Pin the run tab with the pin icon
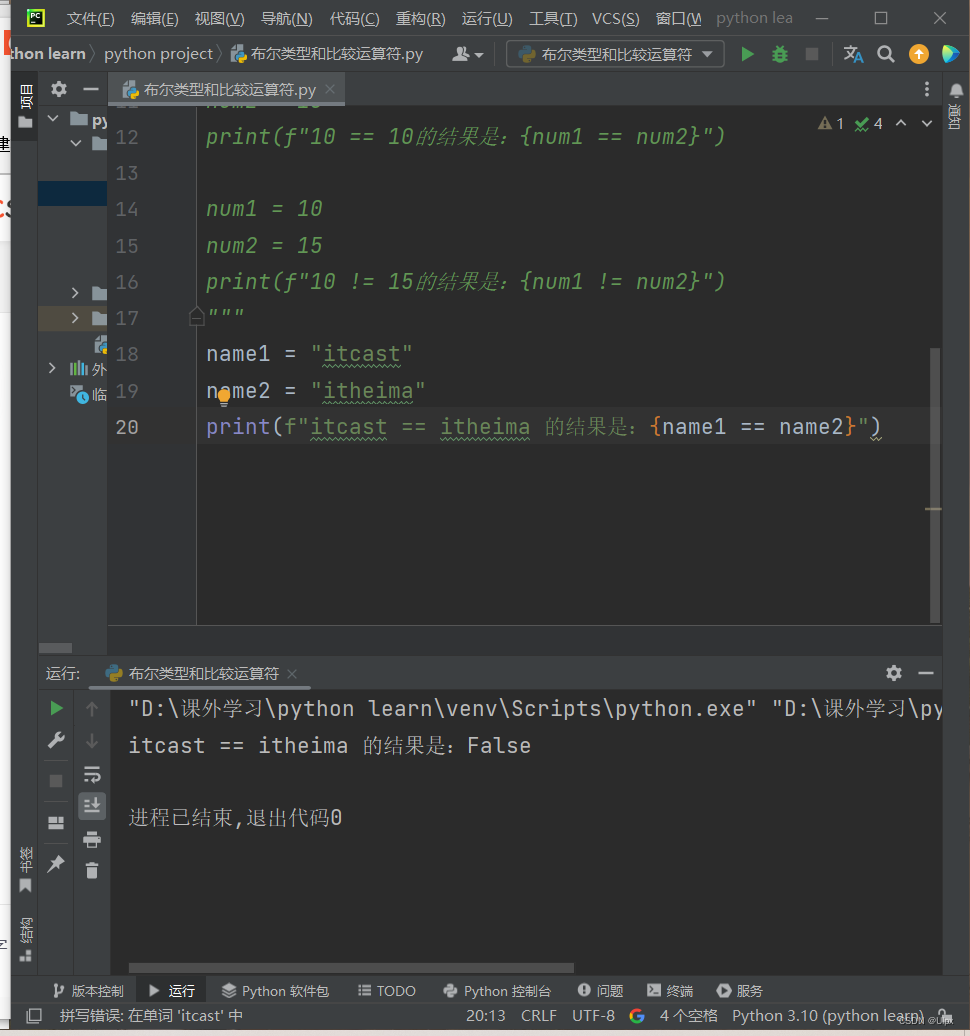The width and height of the screenshot is (970, 1036). pos(56,866)
